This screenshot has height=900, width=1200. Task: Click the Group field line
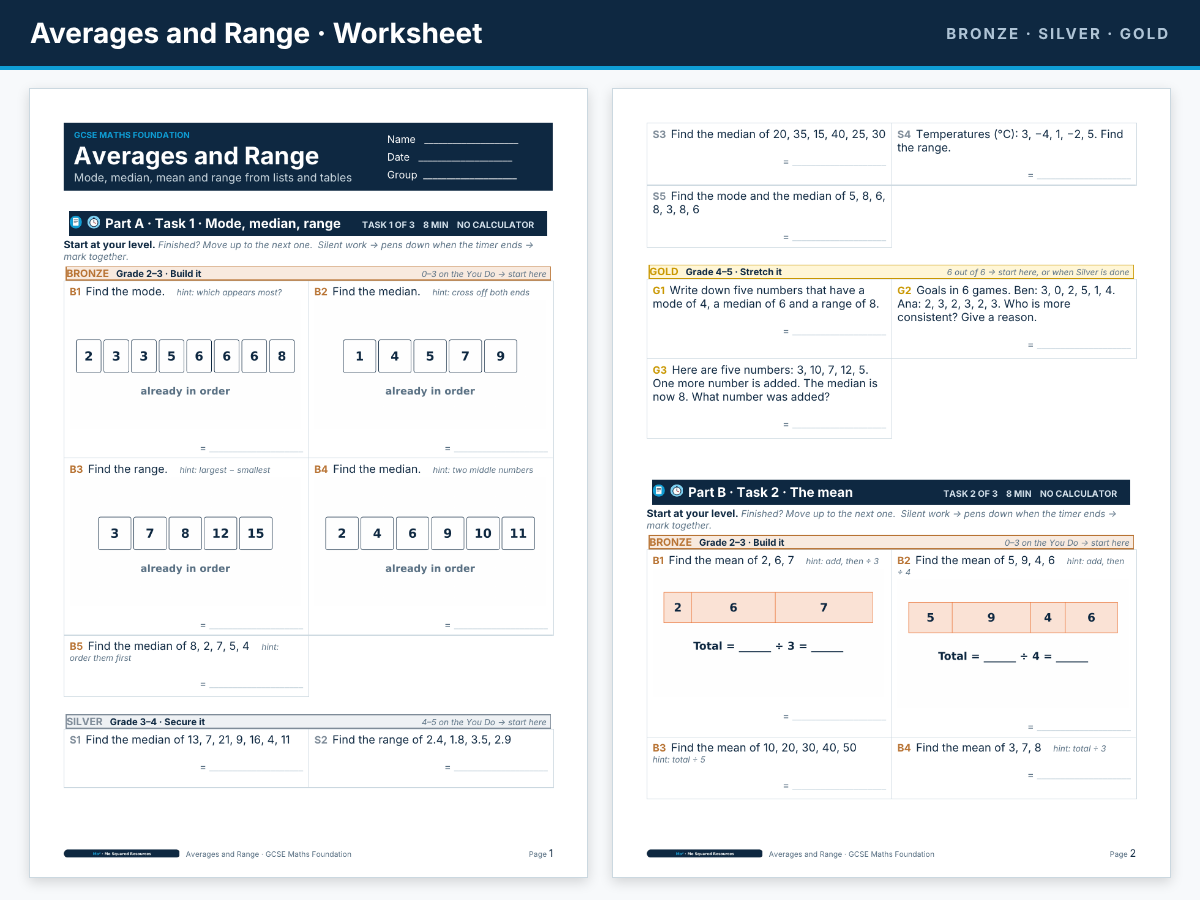coord(470,178)
